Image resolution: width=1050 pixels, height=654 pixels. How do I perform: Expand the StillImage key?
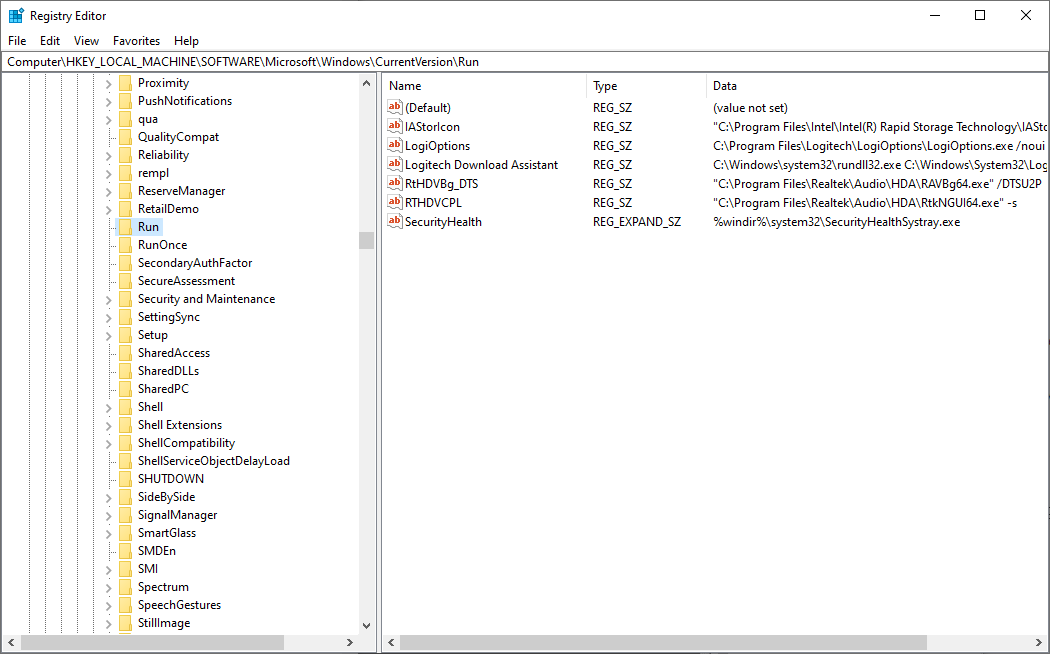(x=108, y=623)
